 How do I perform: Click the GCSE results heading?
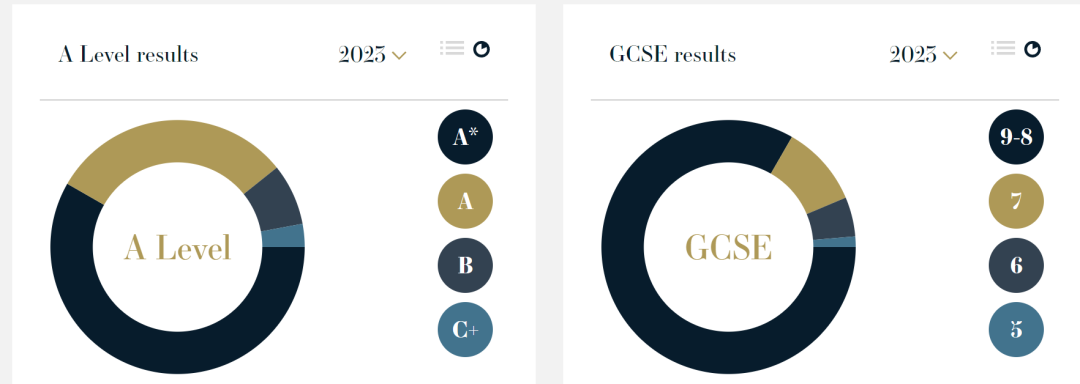(672, 54)
